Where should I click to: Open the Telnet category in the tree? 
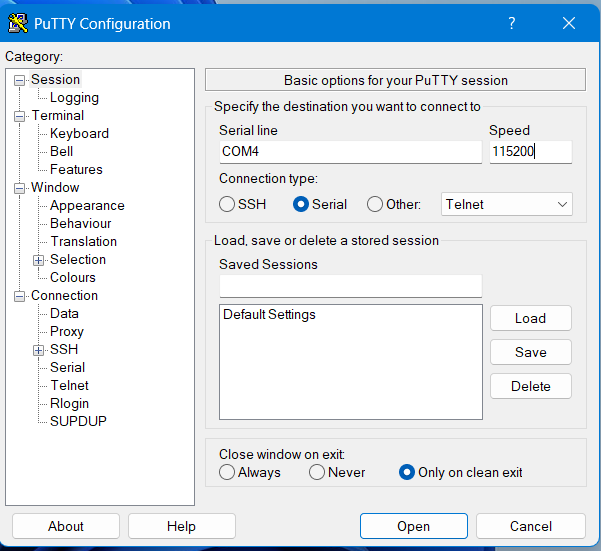pos(69,385)
